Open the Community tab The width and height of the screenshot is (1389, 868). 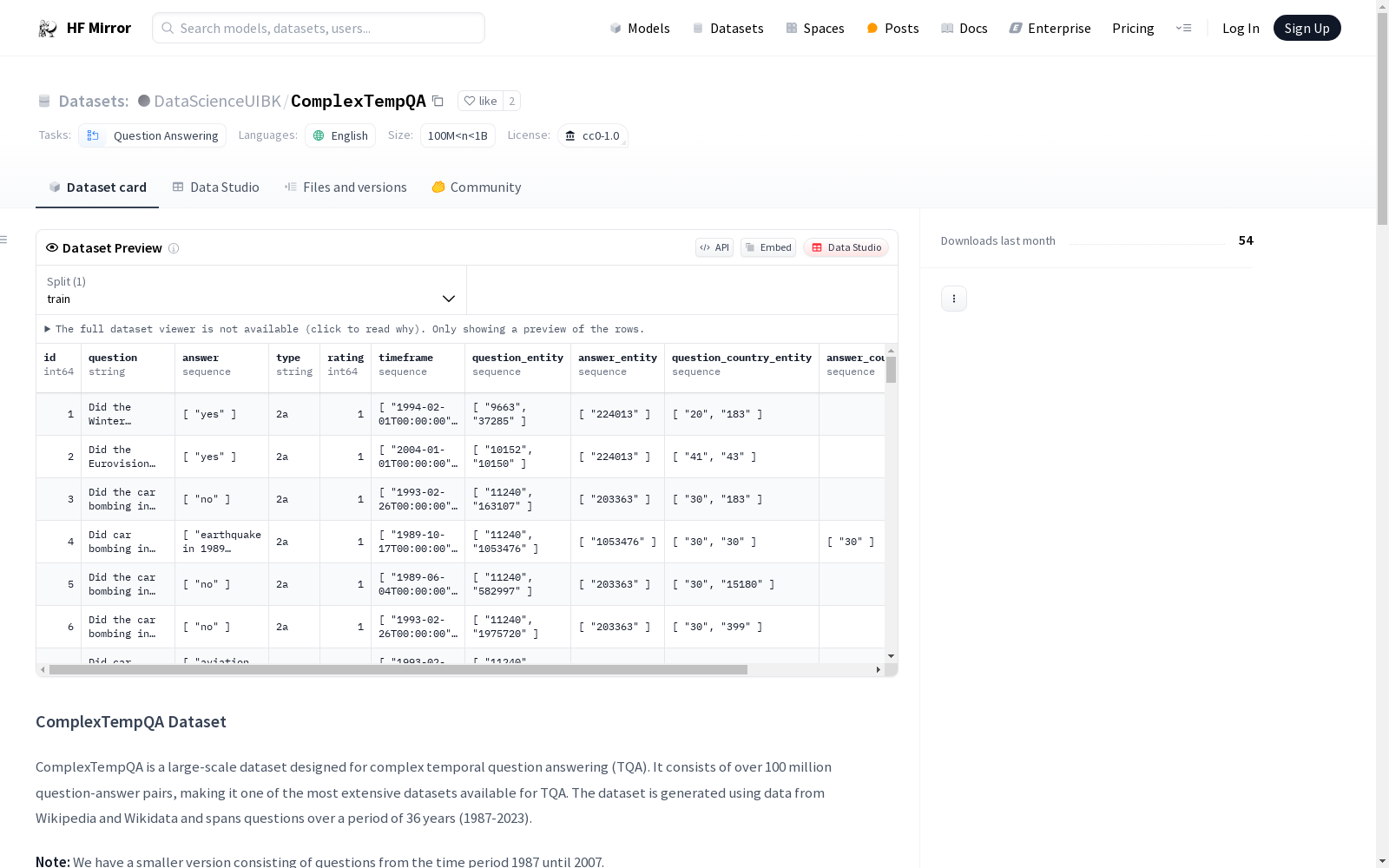(477, 187)
